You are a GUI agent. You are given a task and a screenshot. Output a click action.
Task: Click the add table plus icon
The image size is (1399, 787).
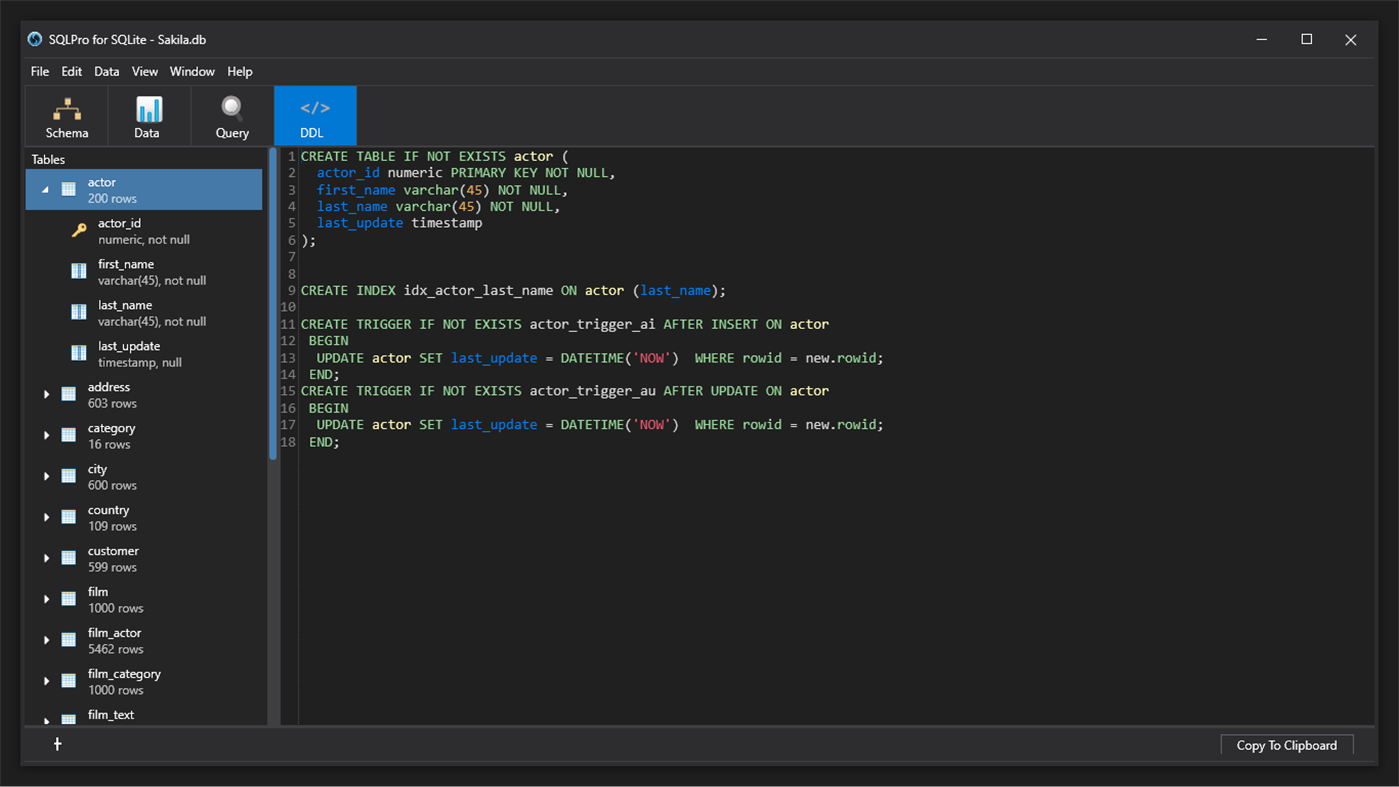point(58,744)
